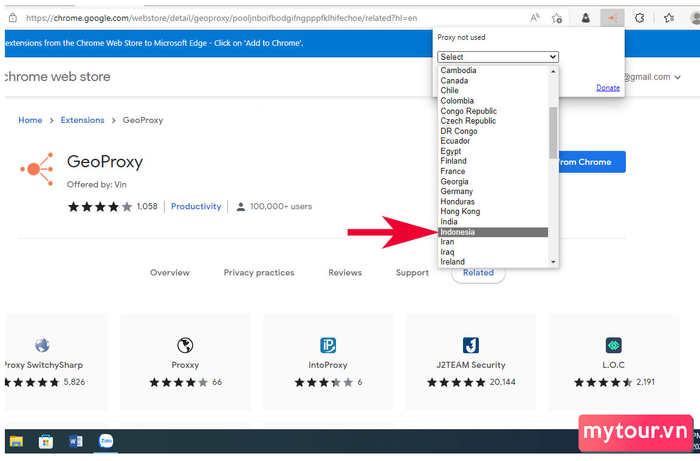Viewport: 700px width, 461px height.
Task: Click the users person icon
Action: (241, 207)
